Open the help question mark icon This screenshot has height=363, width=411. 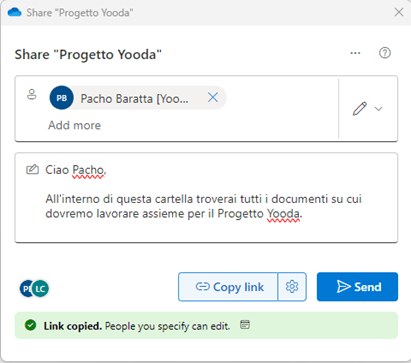point(385,53)
